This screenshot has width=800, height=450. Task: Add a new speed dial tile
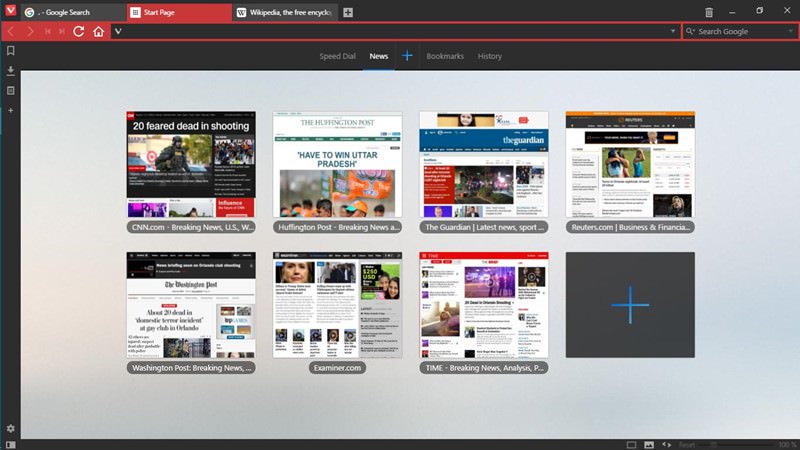coord(630,305)
